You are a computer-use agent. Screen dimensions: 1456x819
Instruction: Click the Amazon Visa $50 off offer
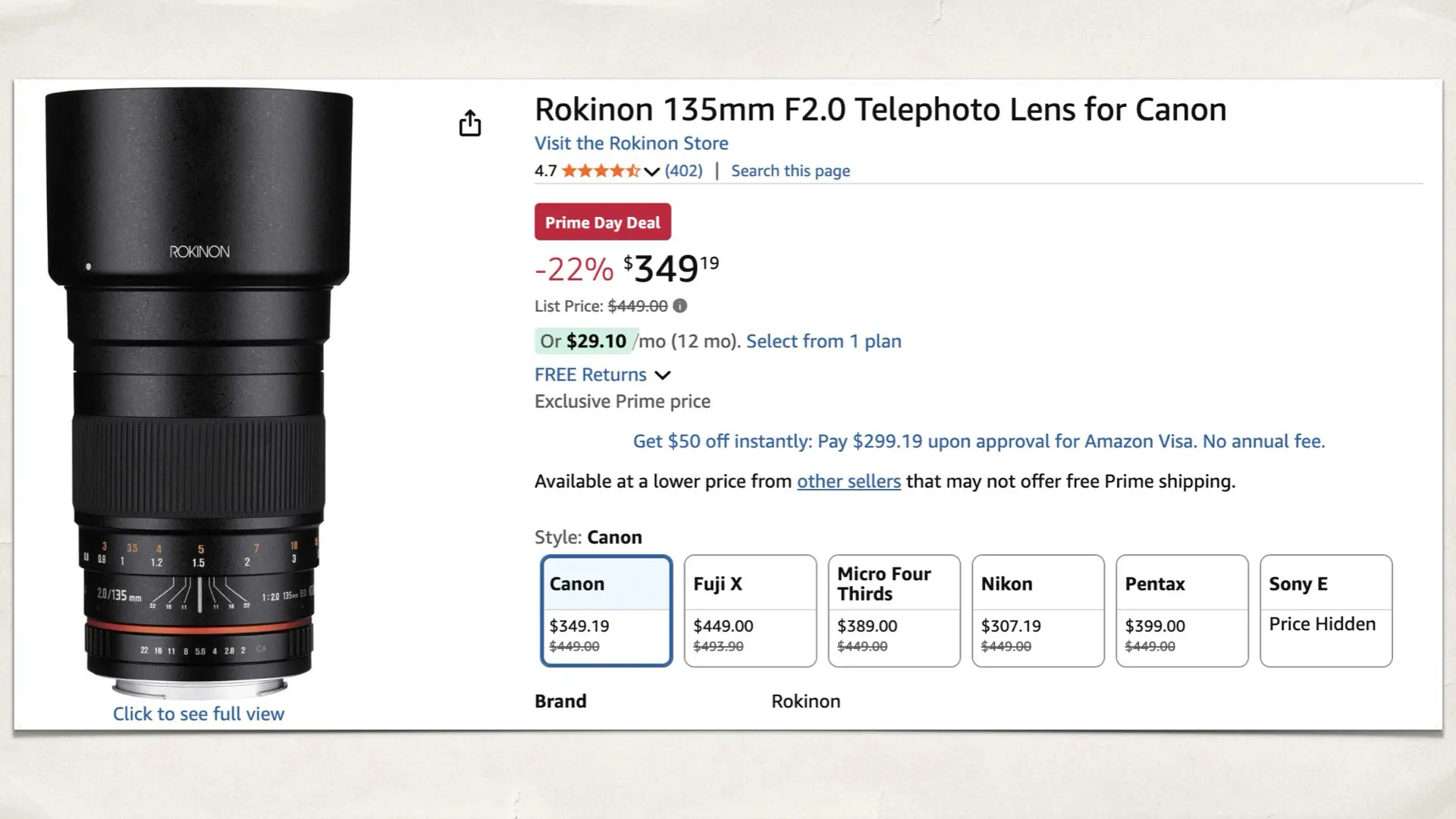(978, 441)
